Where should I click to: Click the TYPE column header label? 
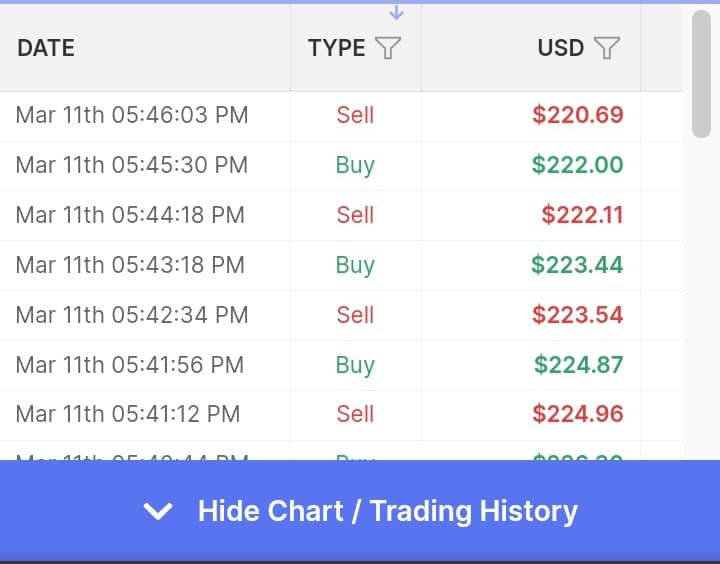coord(337,48)
